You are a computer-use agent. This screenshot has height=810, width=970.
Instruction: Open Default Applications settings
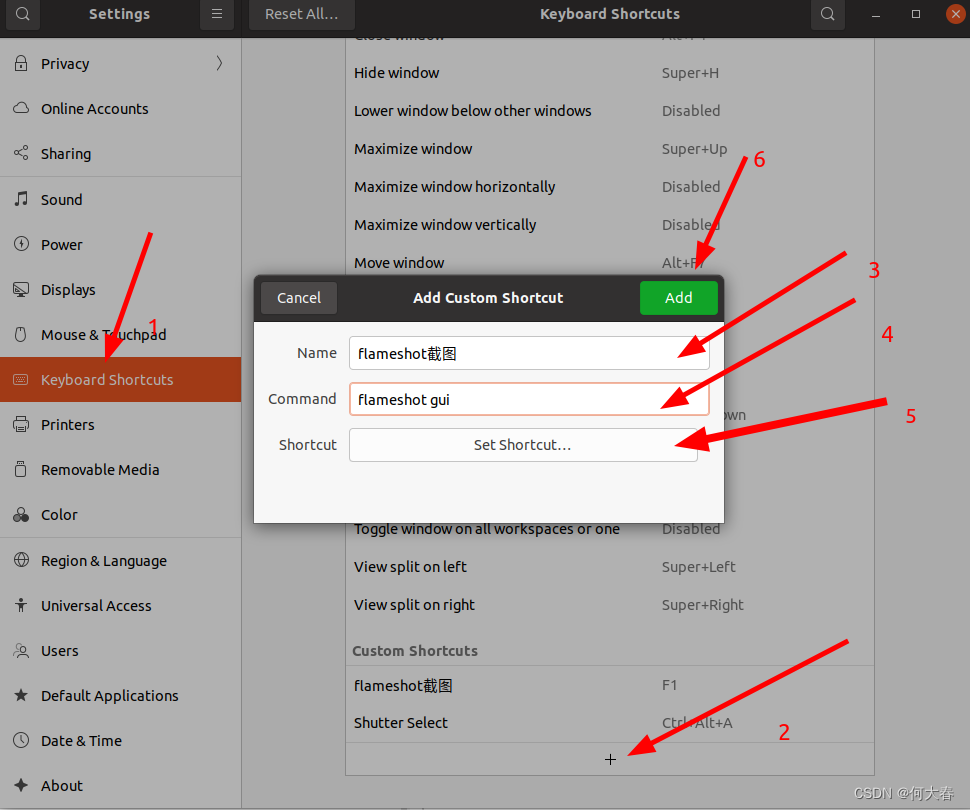[121, 696]
